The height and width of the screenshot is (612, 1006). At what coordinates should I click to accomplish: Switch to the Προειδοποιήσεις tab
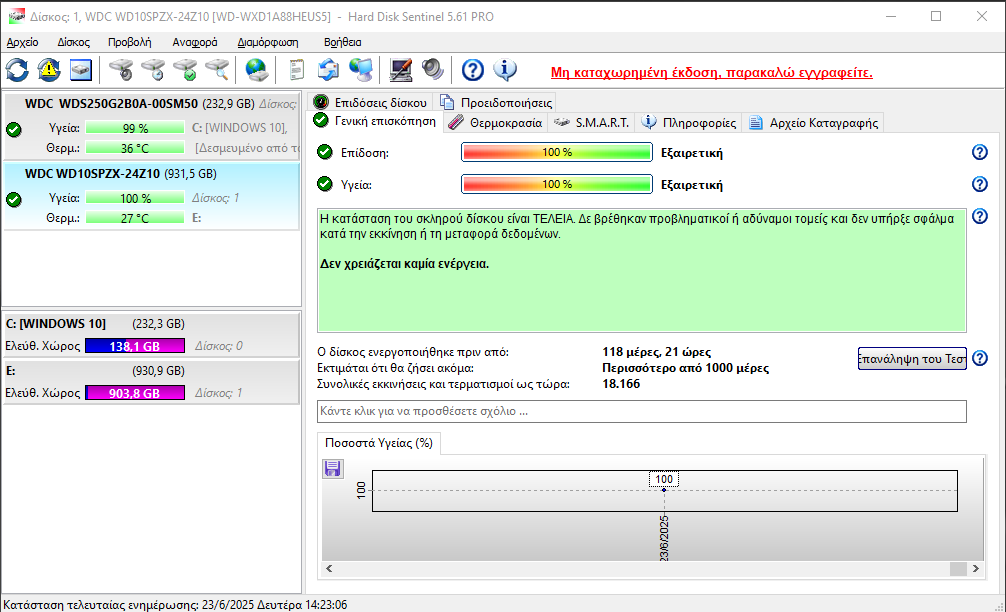(497, 103)
